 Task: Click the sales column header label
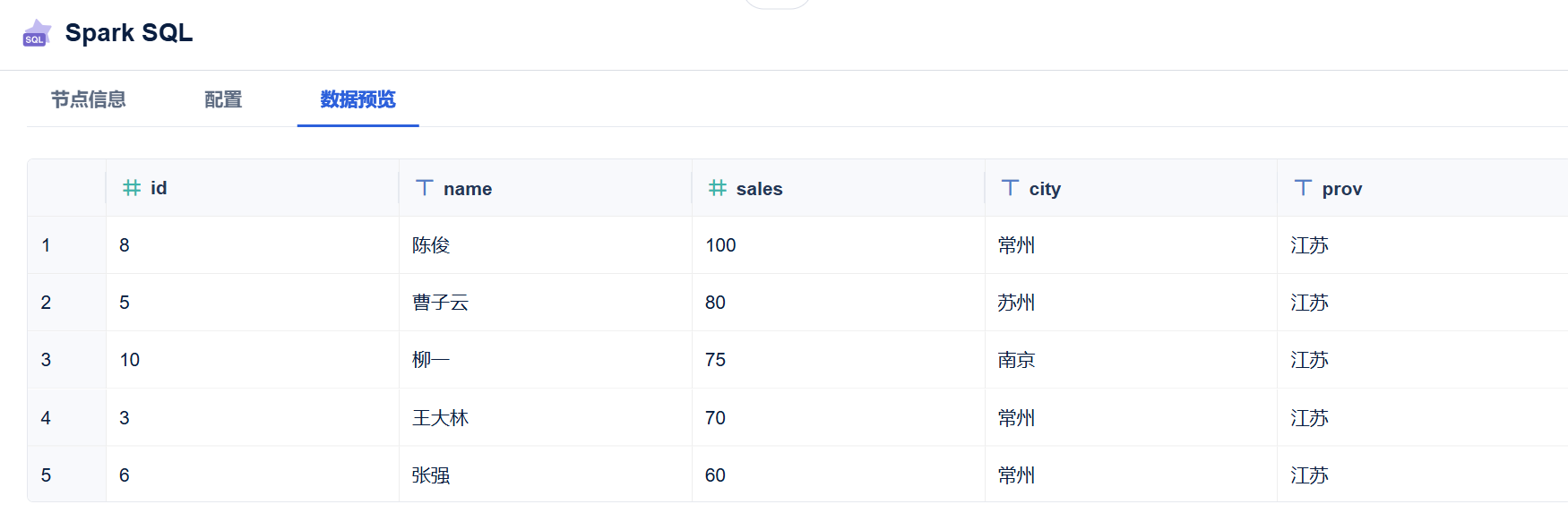tap(759, 189)
